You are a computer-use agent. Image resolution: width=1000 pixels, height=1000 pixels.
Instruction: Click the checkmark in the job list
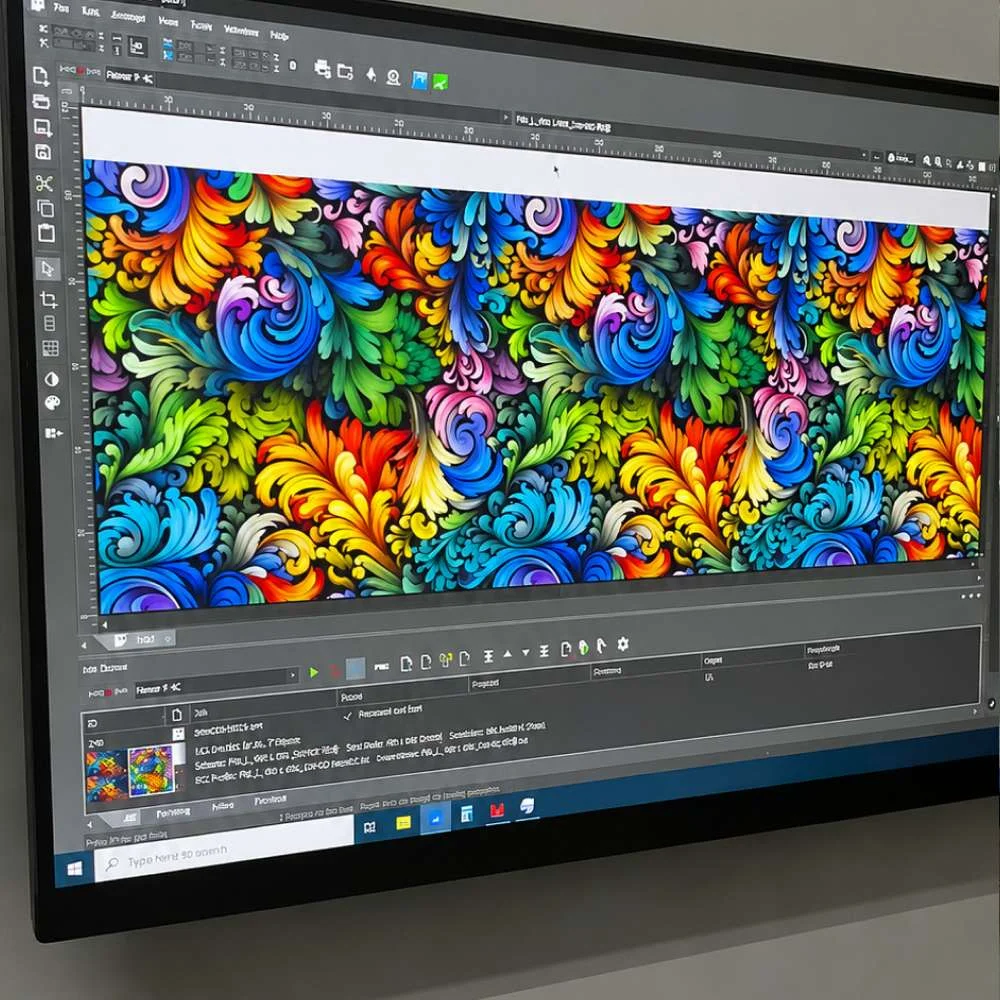[348, 716]
